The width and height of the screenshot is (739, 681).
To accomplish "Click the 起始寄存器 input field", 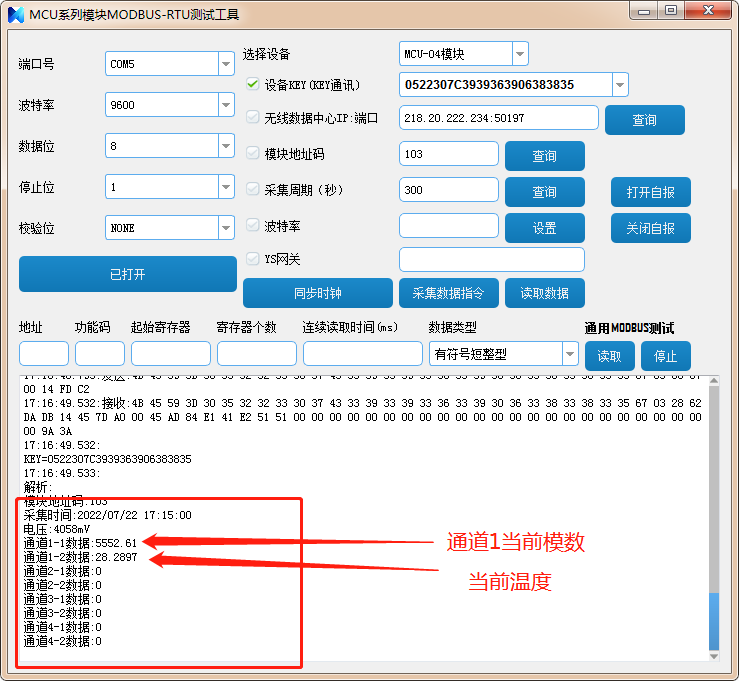I will [x=170, y=354].
